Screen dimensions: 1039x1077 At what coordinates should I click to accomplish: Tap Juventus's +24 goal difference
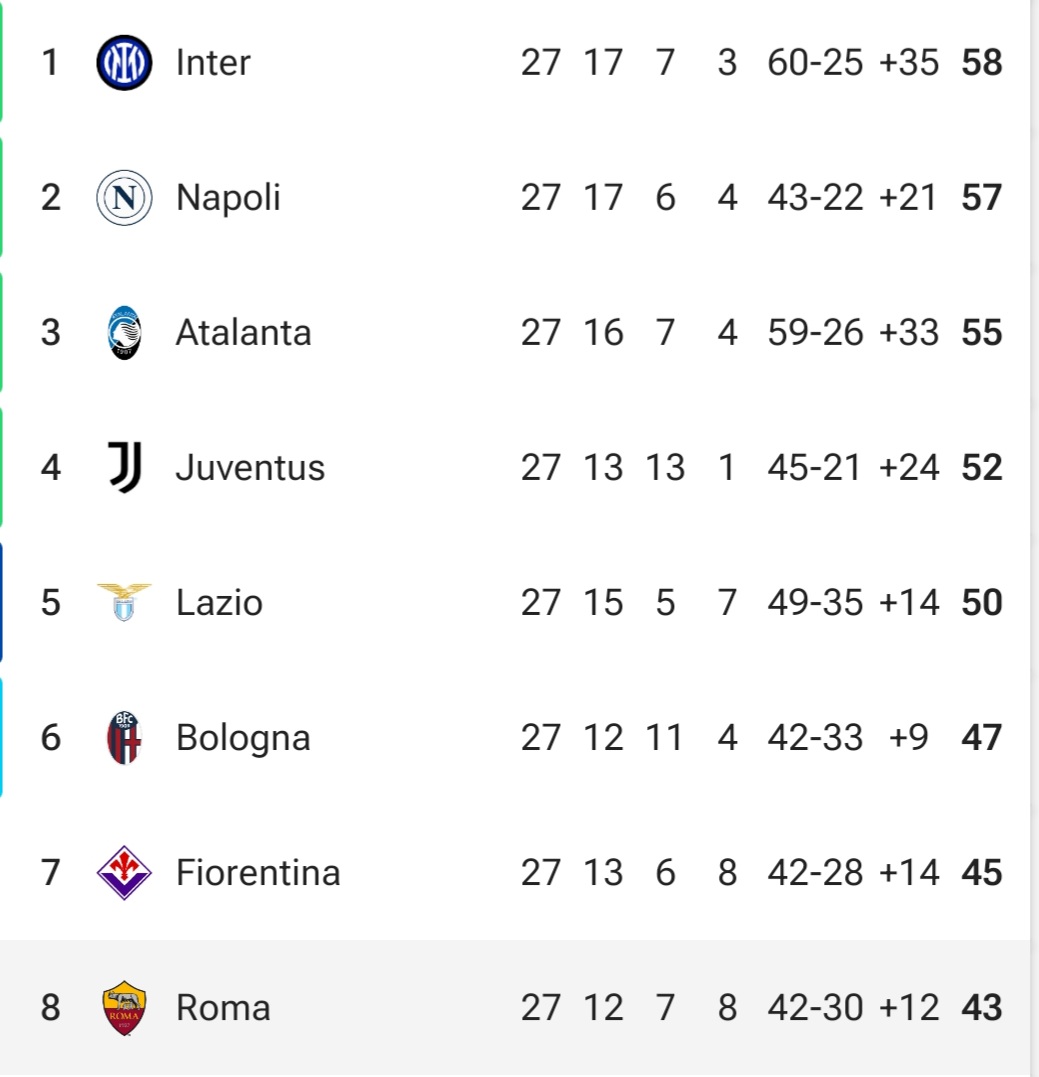click(x=909, y=468)
